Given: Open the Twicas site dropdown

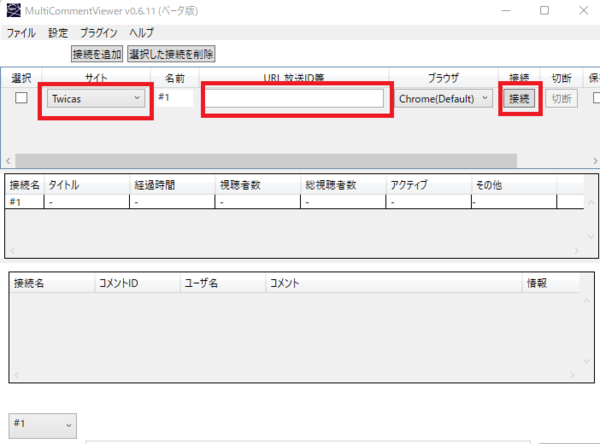Looking at the screenshot, I should [96, 99].
